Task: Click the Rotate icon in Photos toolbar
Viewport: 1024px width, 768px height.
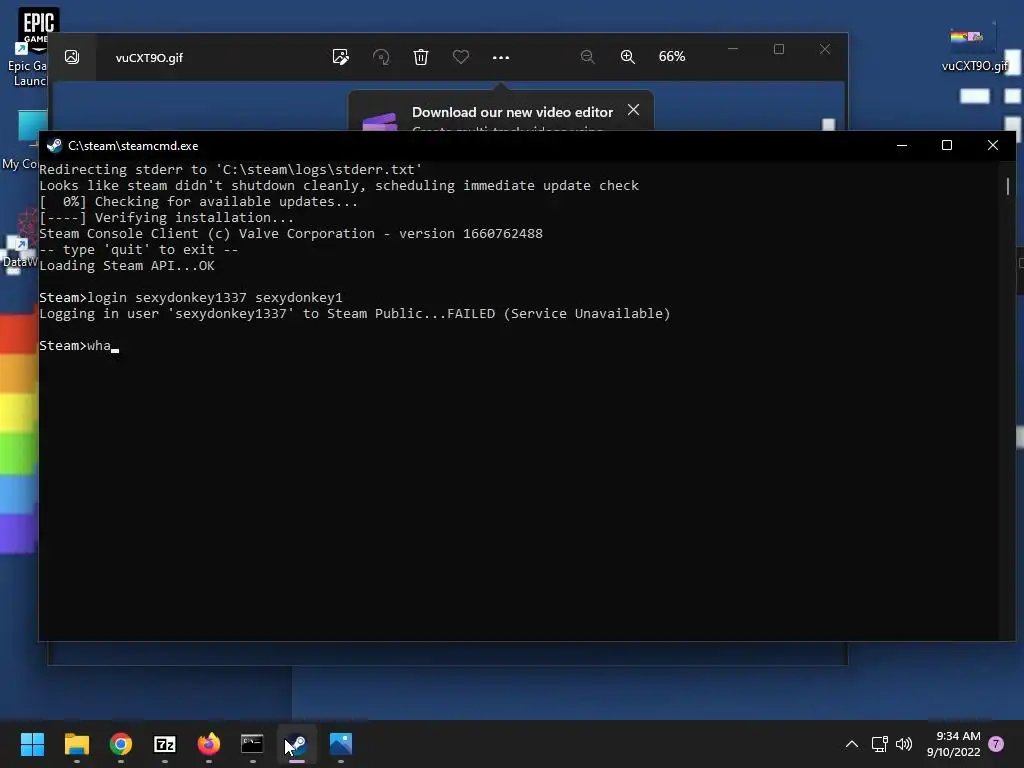Action: point(381,57)
